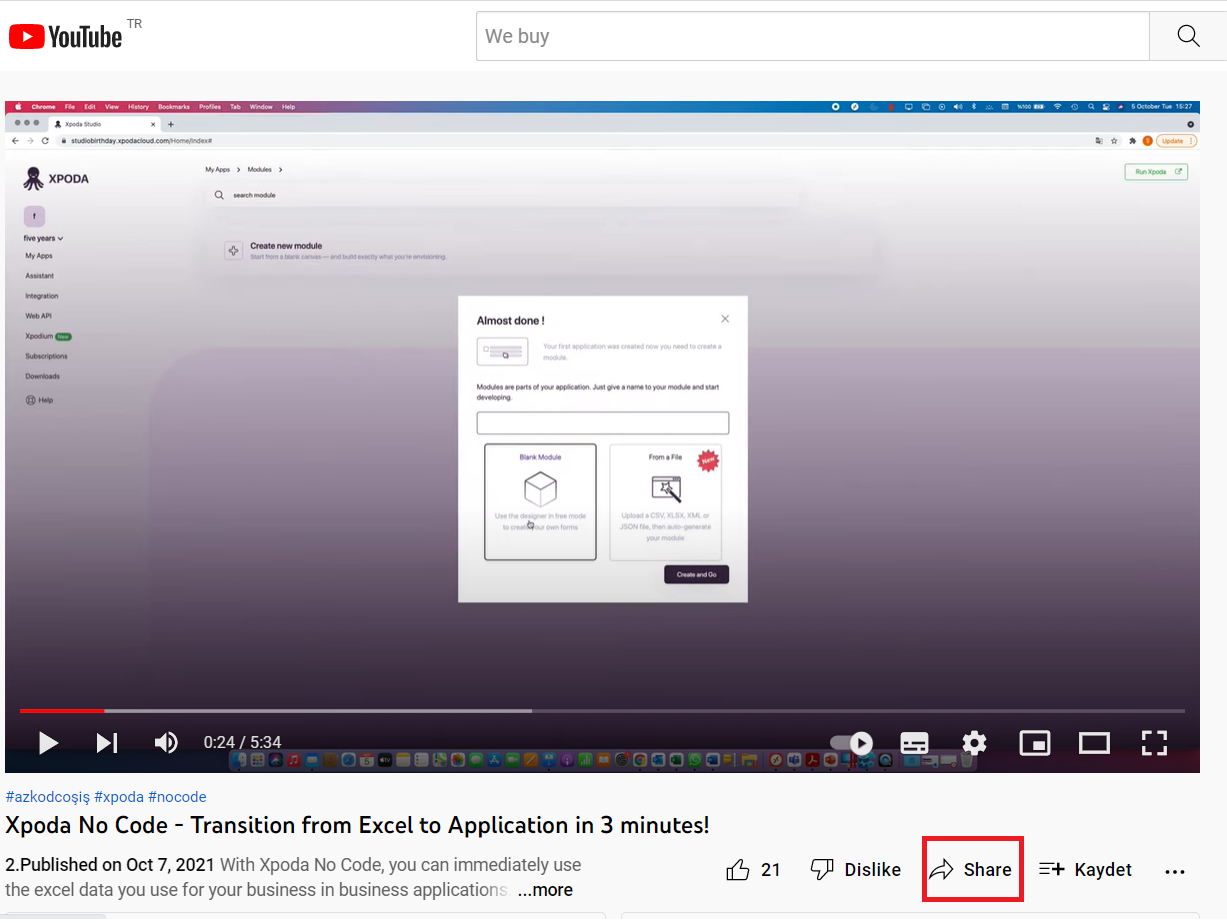This screenshot has height=923, width=1227.
Task: Save video with Kaydet button
Action: pos(1085,869)
